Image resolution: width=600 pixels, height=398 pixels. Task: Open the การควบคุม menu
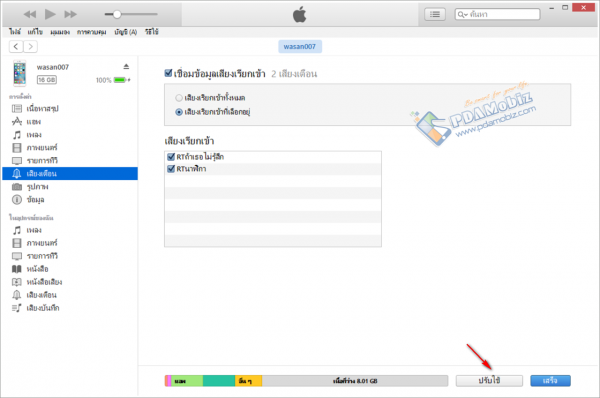pyautogui.click(x=91, y=32)
